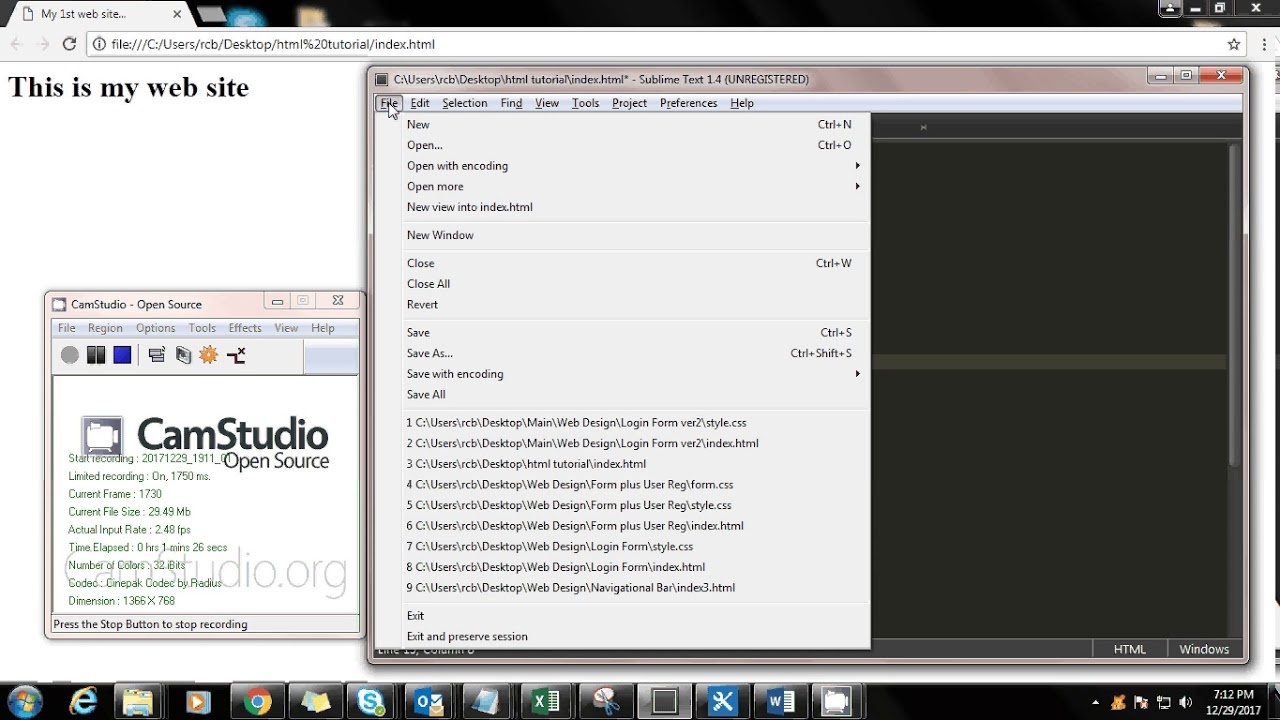Open Excel from the taskbar
Viewport: 1280px width, 720px height.
(x=547, y=702)
